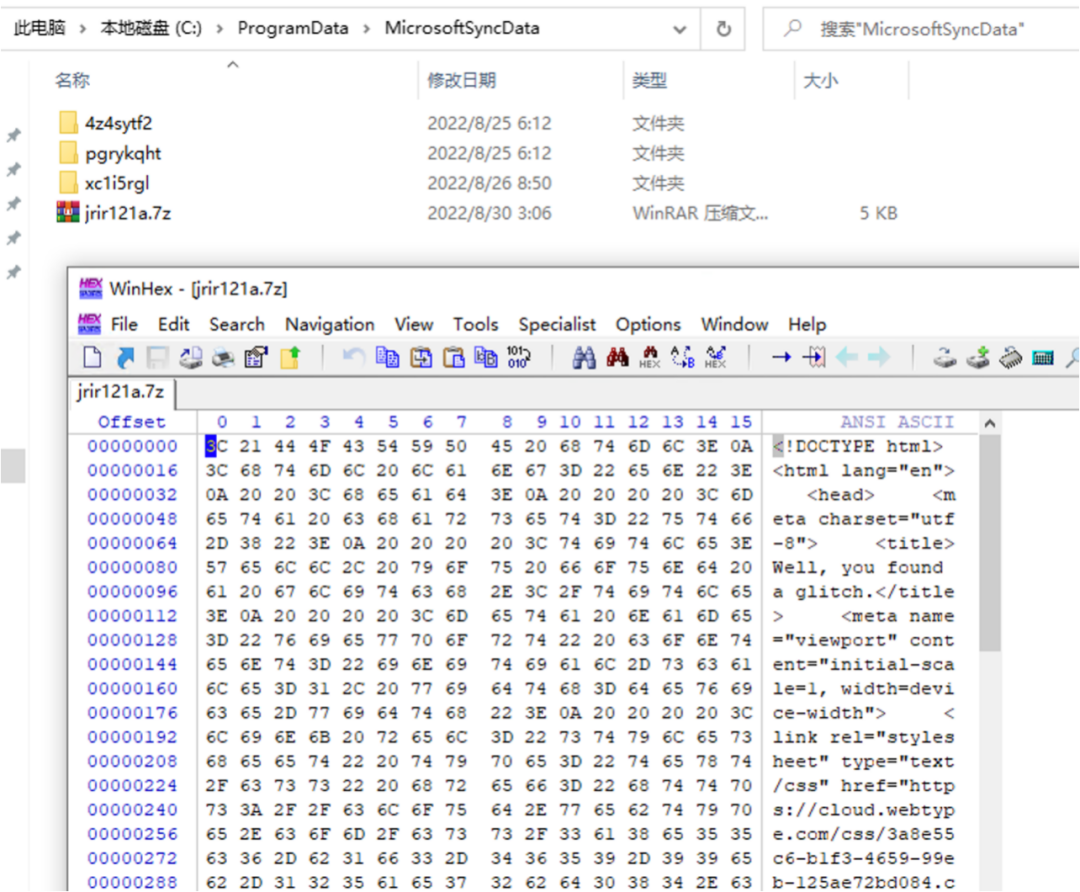Click the search MicrosoftSyncData field

(922, 29)
